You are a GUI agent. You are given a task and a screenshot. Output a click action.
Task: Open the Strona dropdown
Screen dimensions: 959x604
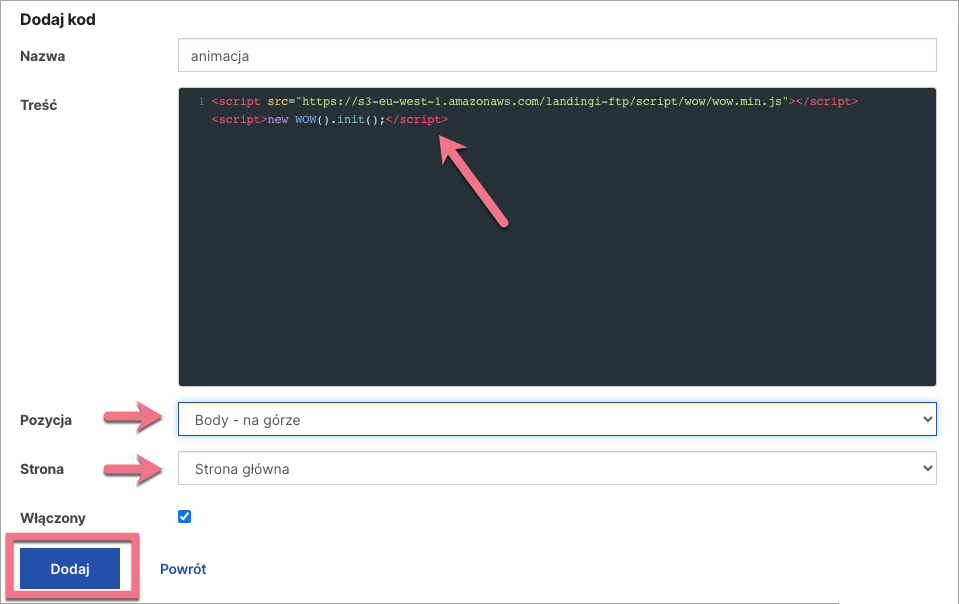pyautogui.click(x=556, y=468)
